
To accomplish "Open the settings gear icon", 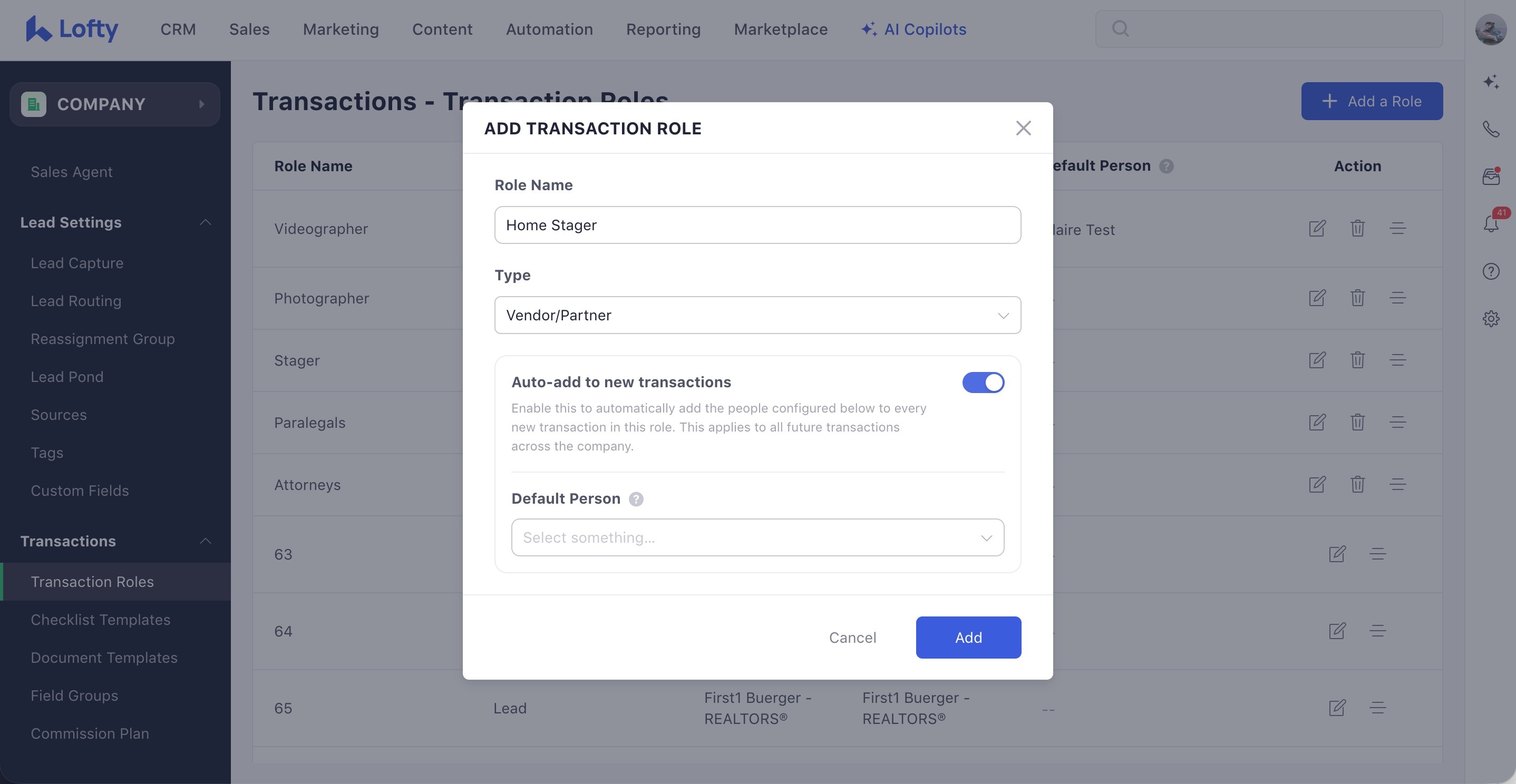I will click(1490, 319).
